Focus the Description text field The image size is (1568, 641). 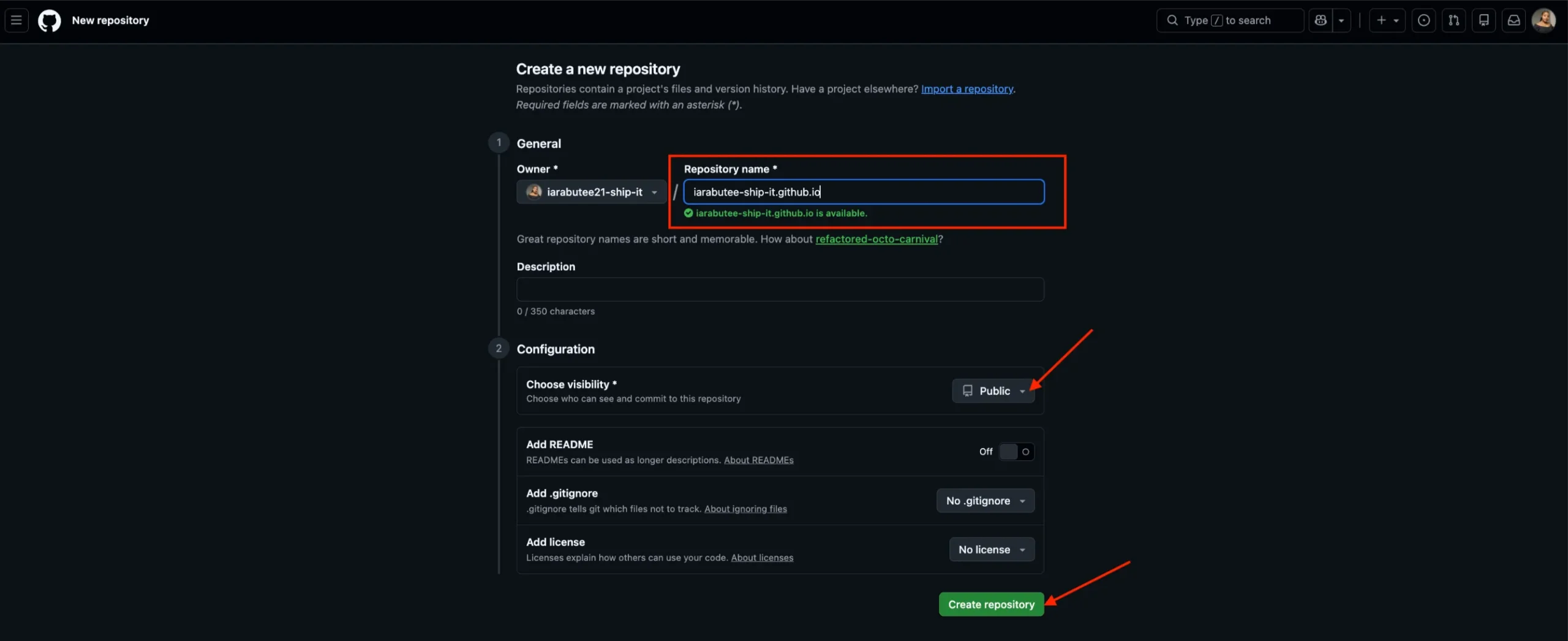(780, 289)
